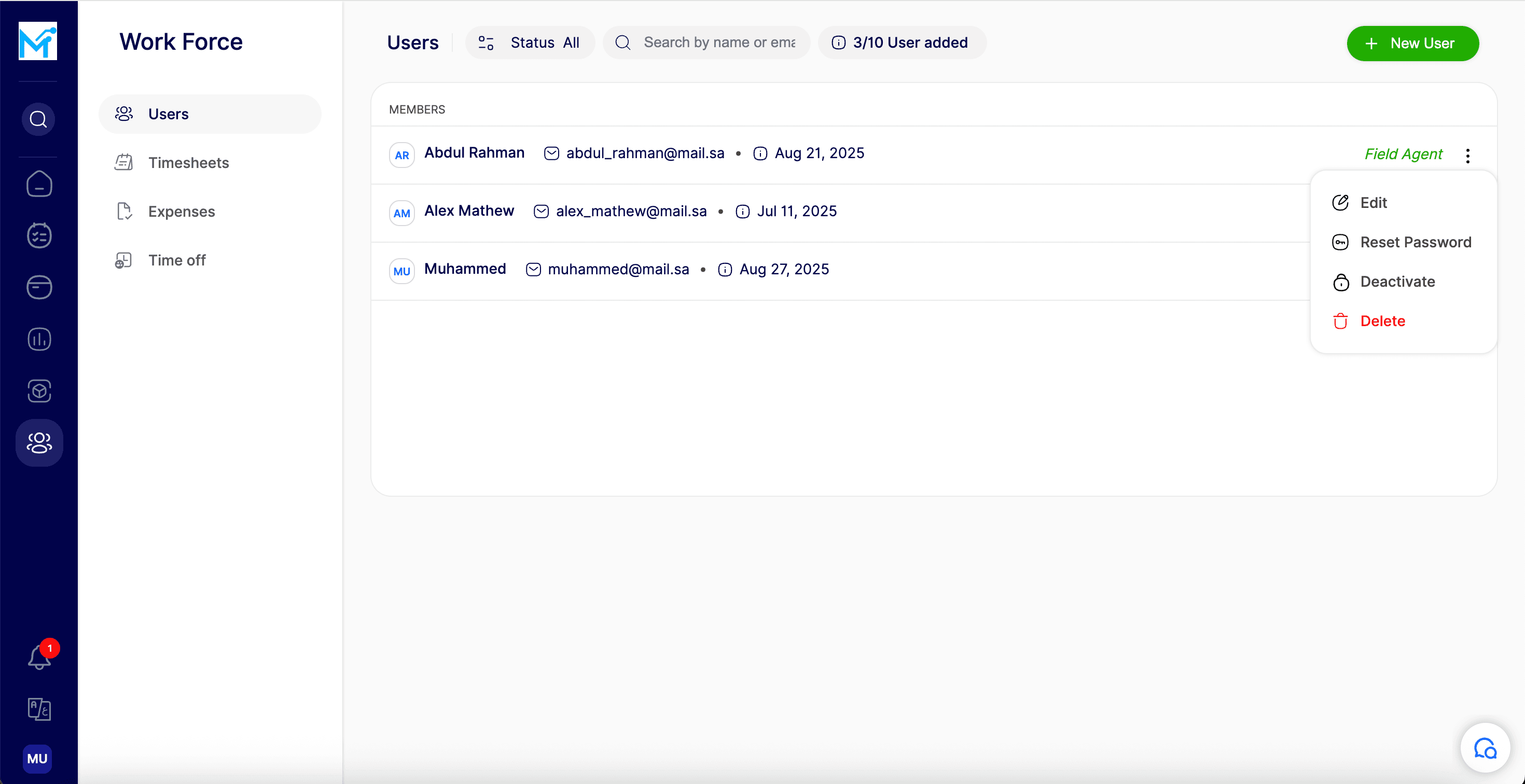Click the Work Force heading

tap(181, 41)
